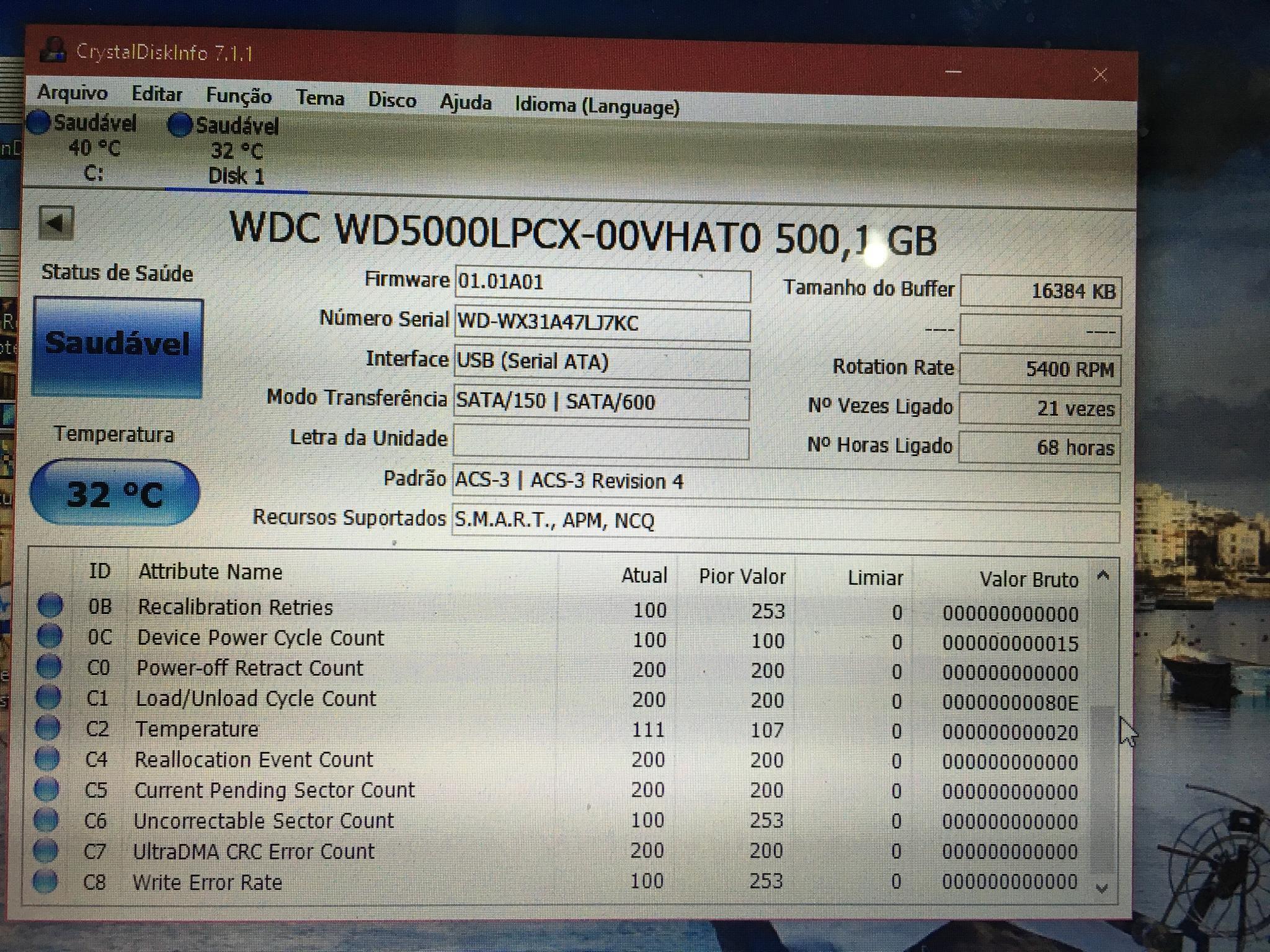Click the attribute list scroll down arrow
Image resolution: width=1270 pixels, height=952 pixels.
[1102, 888]
